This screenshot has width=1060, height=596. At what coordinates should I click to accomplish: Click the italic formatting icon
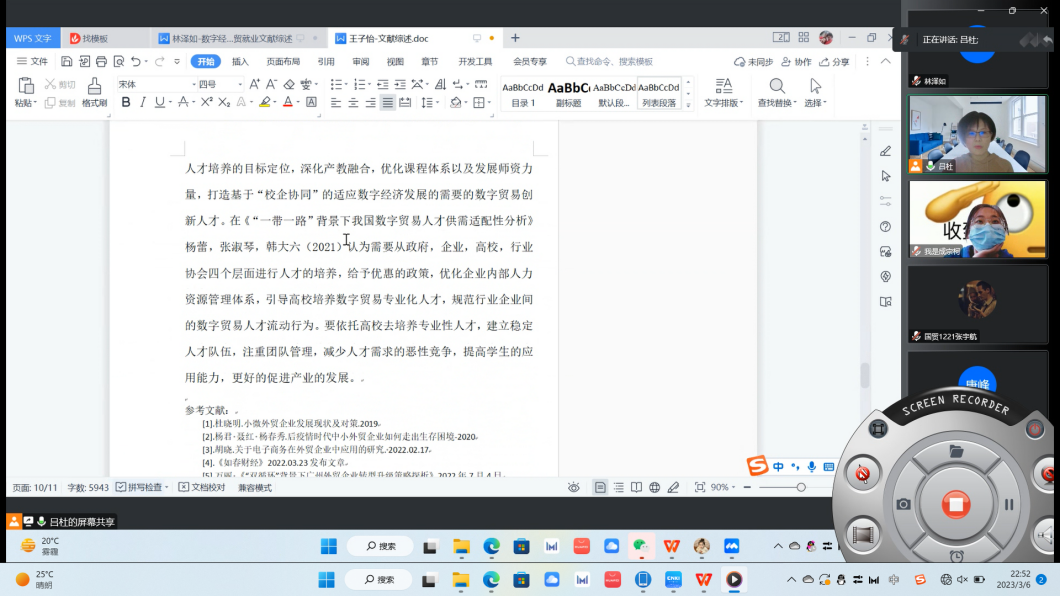click(x=142, y=102)
